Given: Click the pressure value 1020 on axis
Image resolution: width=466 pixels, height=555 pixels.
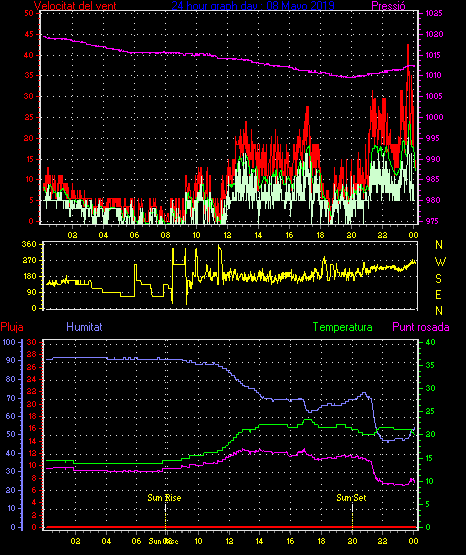Looking at the screenshot, I should [434, 34].
